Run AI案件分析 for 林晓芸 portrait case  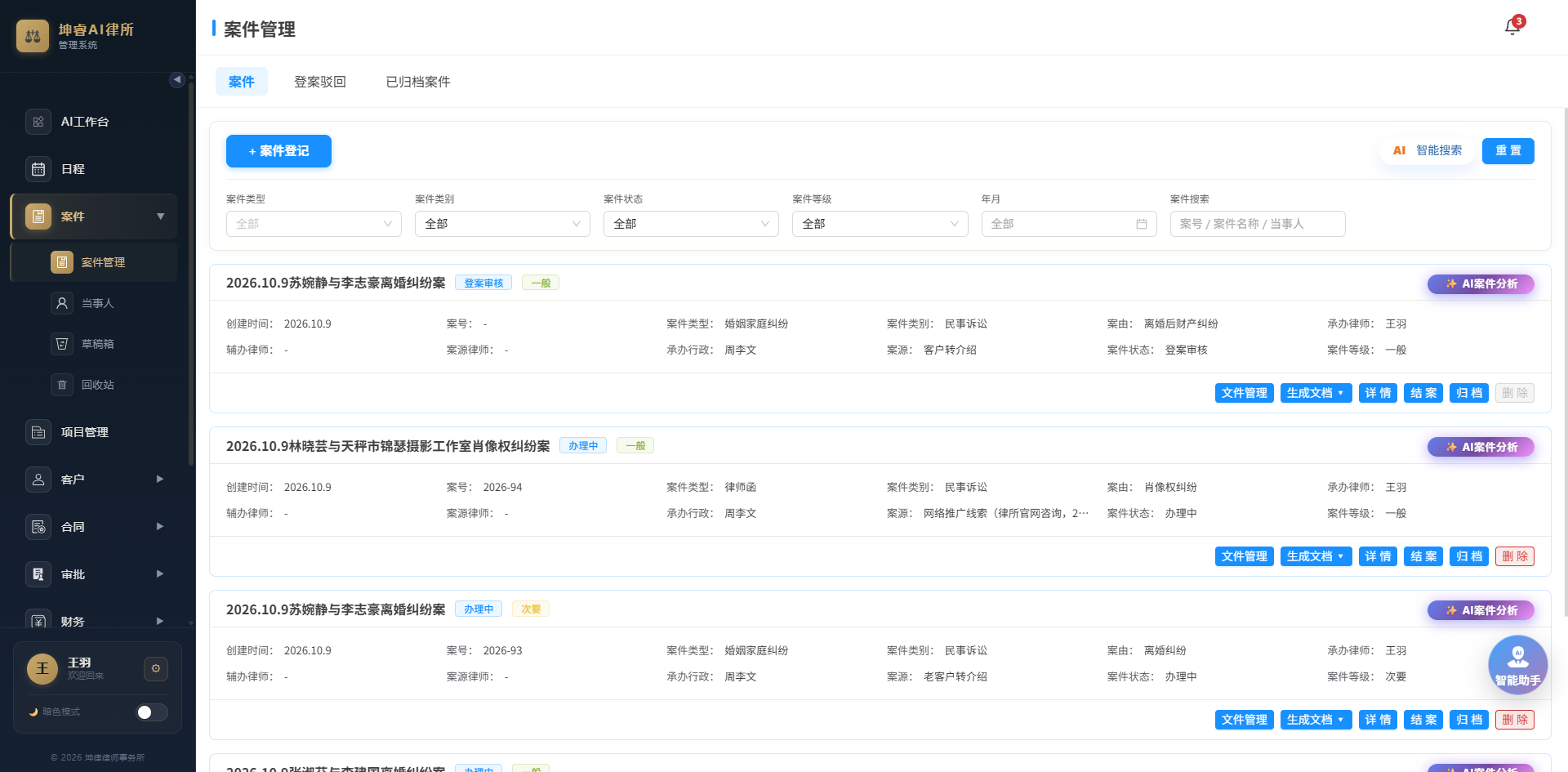point(1481,447)
